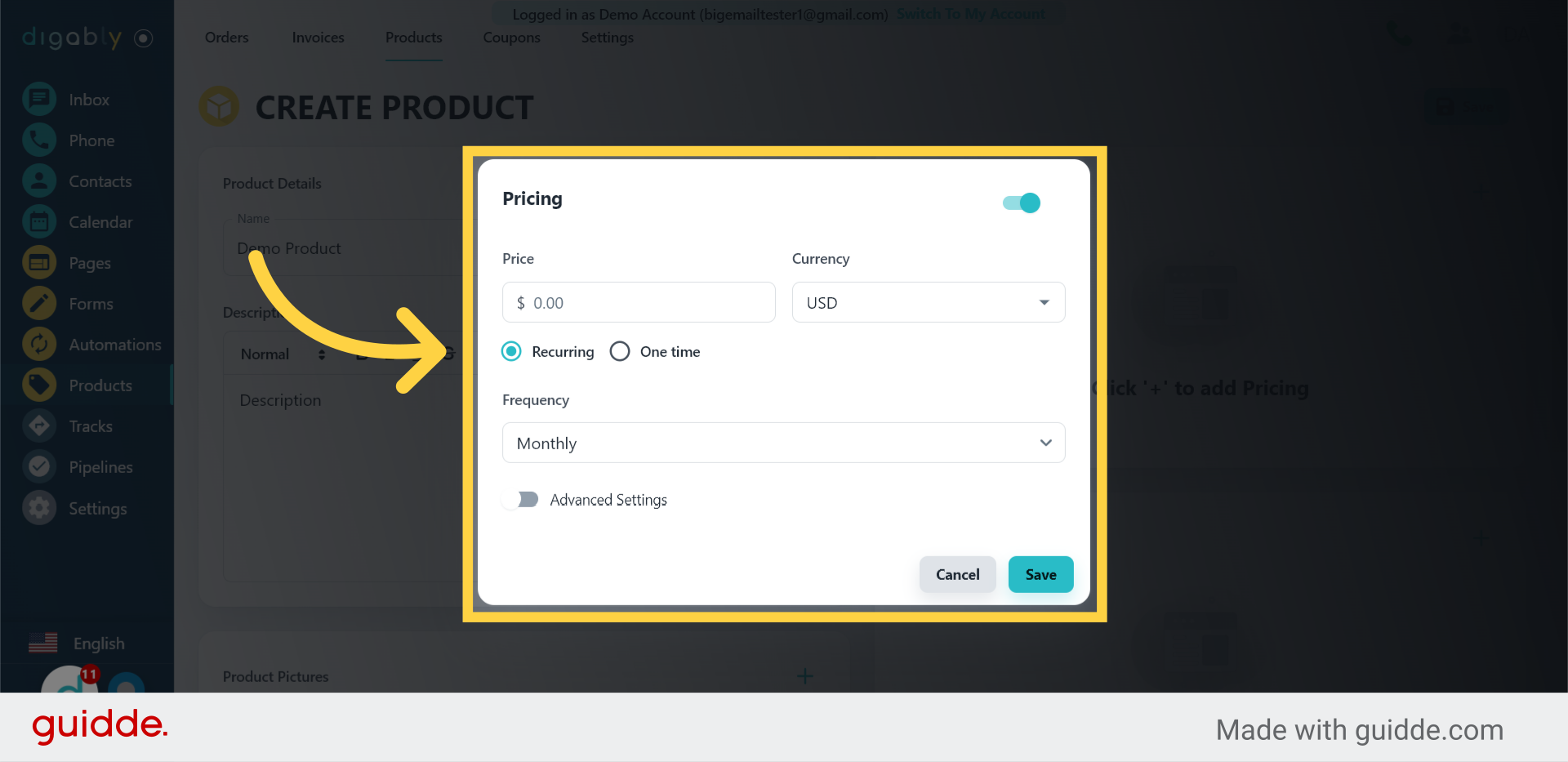Open the Pipelines checkmark icon
The image size is (1568, 762).
(39, 467)
